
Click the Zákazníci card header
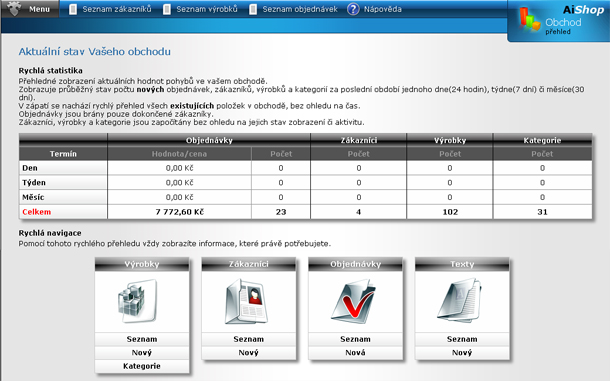click(x=249, y=264)
